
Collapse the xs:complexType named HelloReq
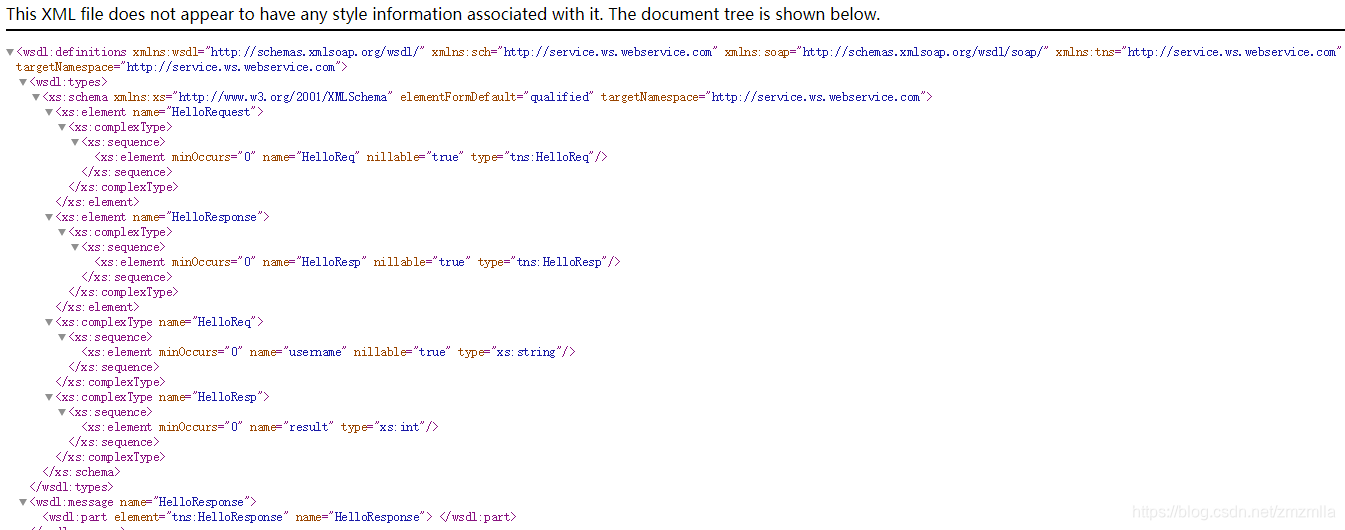coord(49,322)
